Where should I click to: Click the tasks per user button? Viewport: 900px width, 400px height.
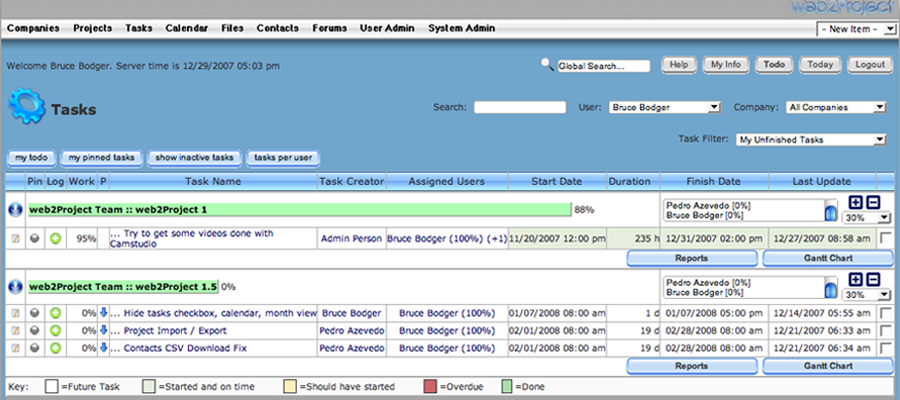click(x=283, y=158)
